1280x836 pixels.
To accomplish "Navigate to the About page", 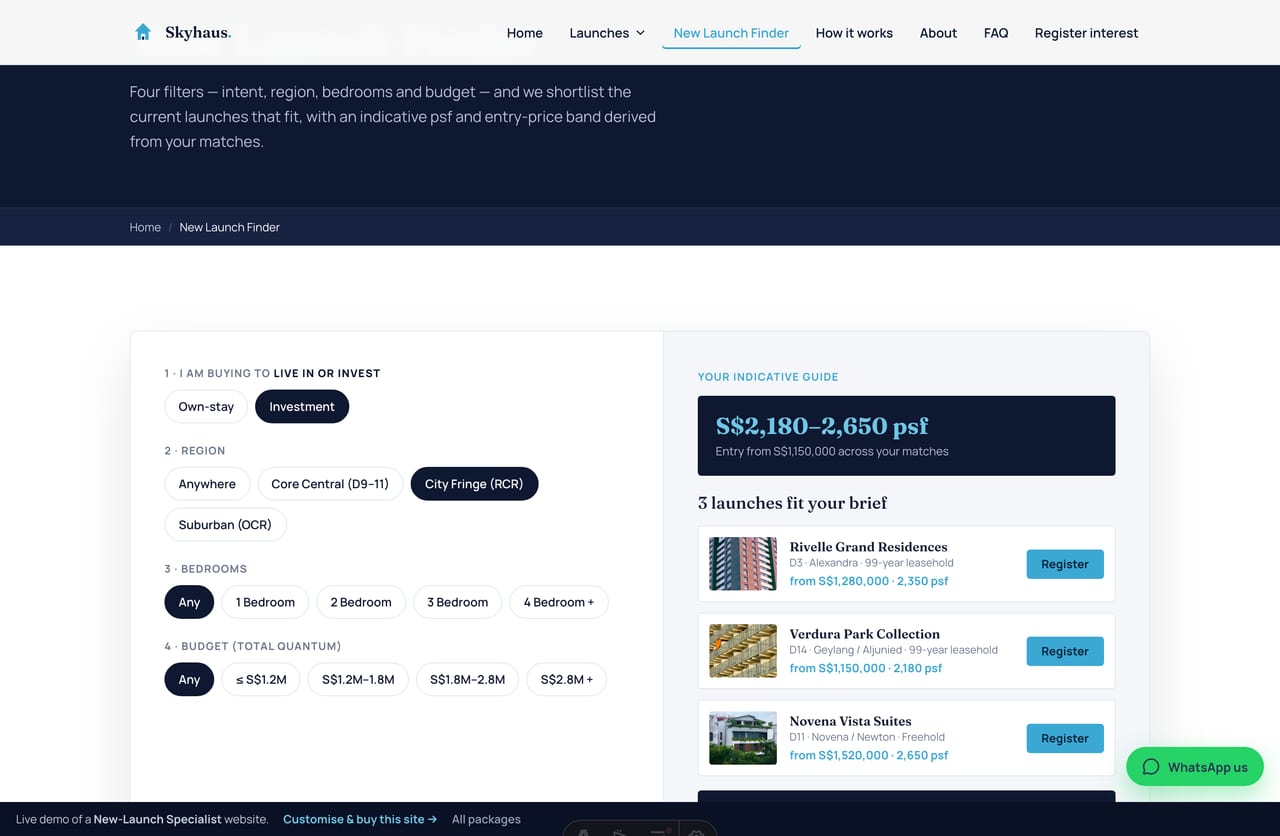I will point(938,33).
